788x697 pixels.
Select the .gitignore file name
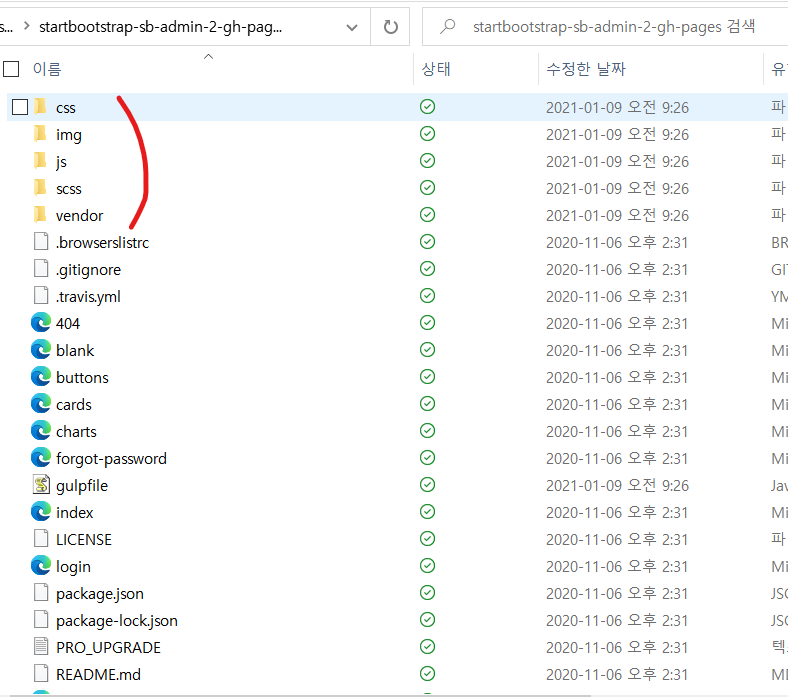pyautogui.click(x=88, y=270)
